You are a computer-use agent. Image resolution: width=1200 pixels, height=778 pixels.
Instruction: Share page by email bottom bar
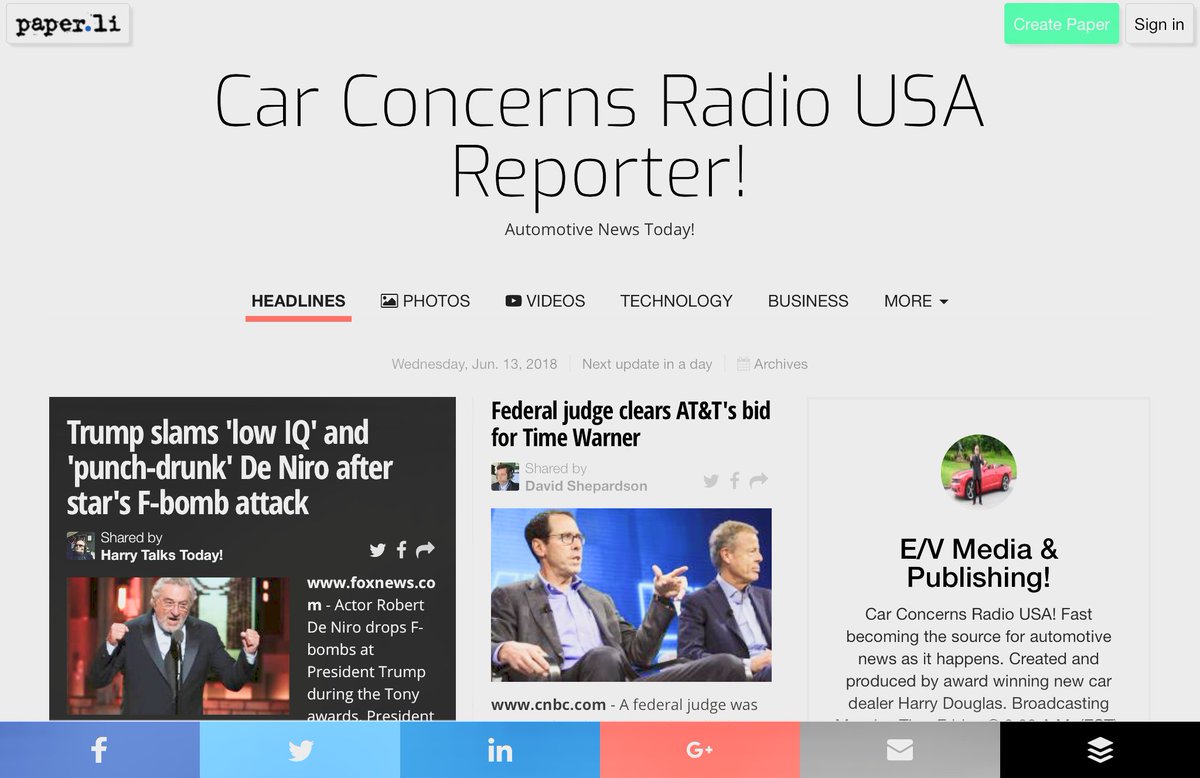click(900, 750)
